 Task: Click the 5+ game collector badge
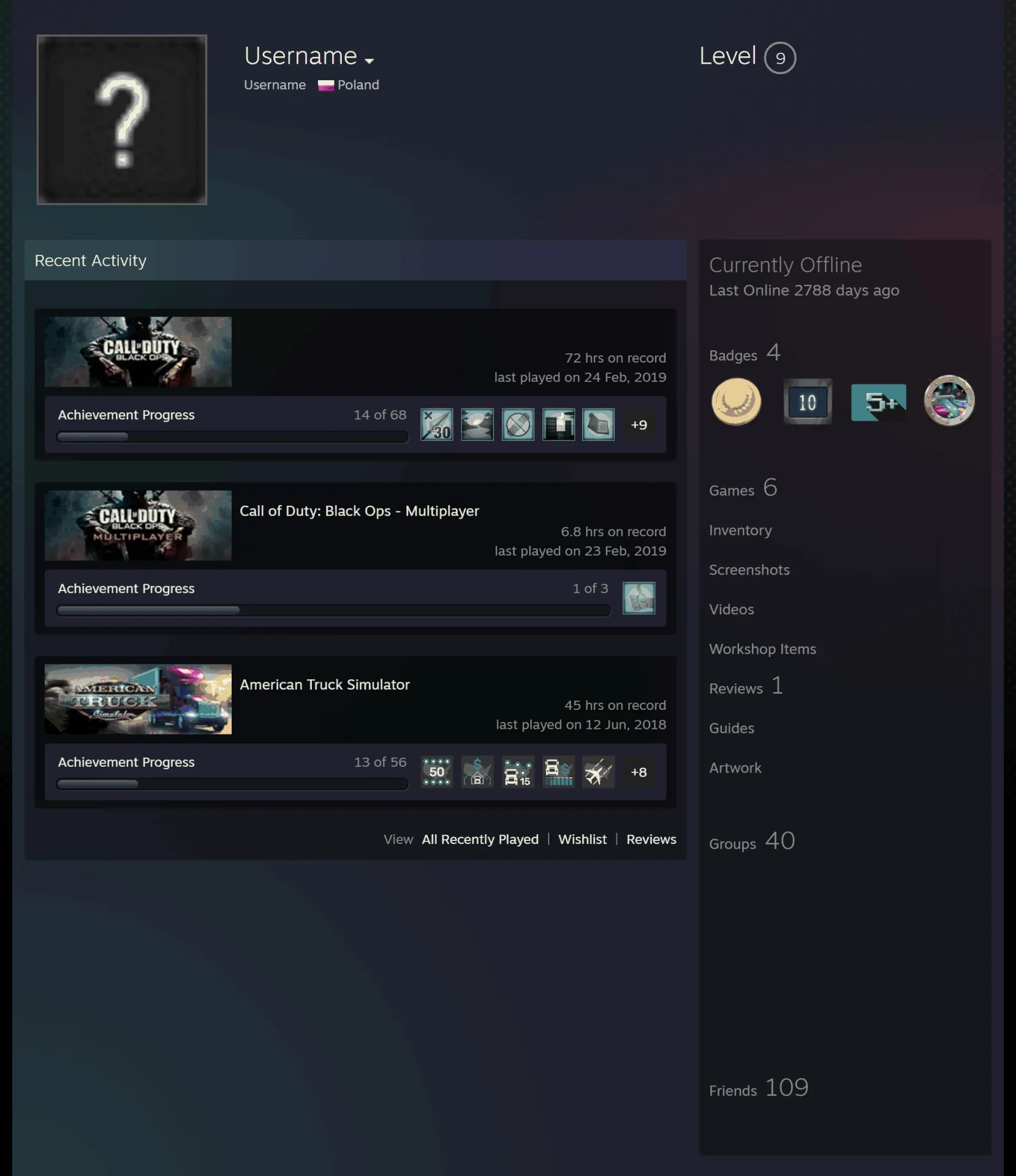click(x=879, y=402)
